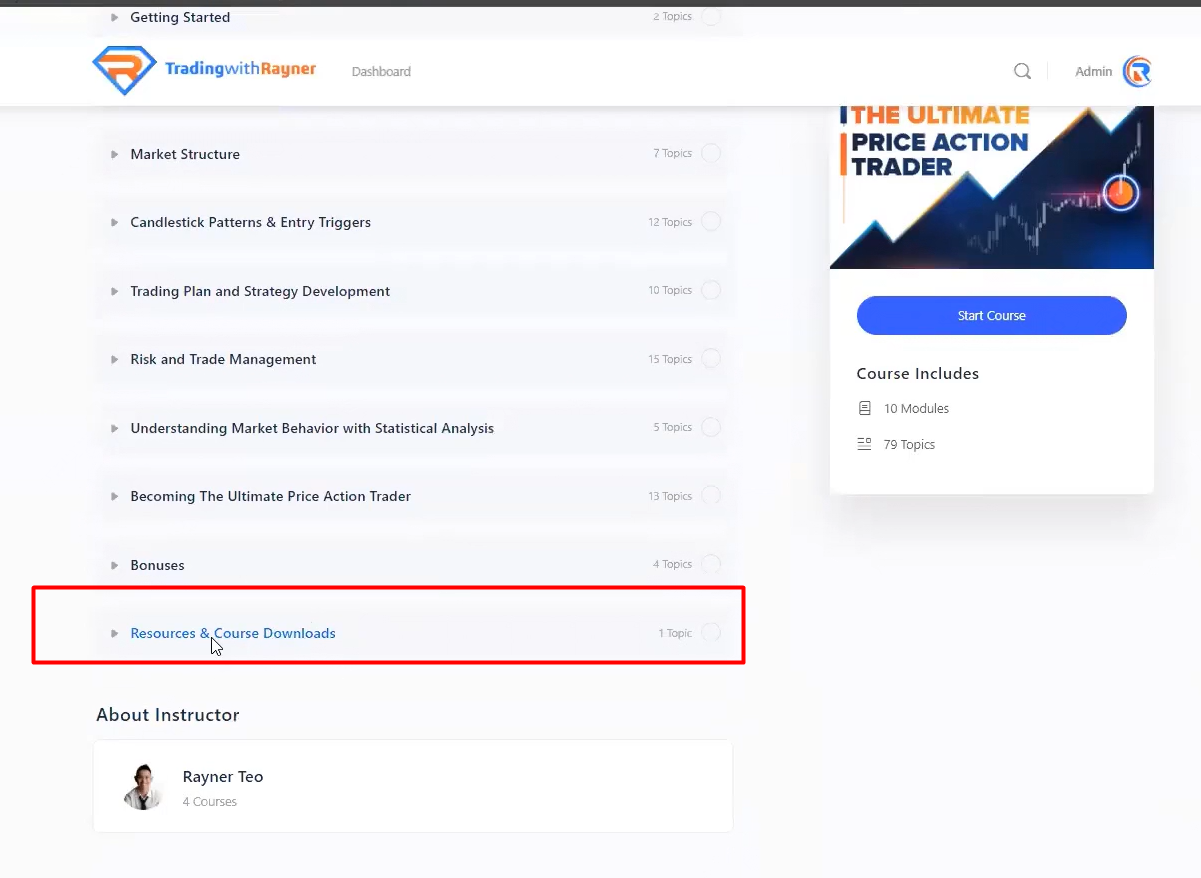Image resolution: width=1201 pixels, height=878 pixels.
Task: Open Becoming The Ultimate Price Action Trader title
Action: click(x=270, y=496)
